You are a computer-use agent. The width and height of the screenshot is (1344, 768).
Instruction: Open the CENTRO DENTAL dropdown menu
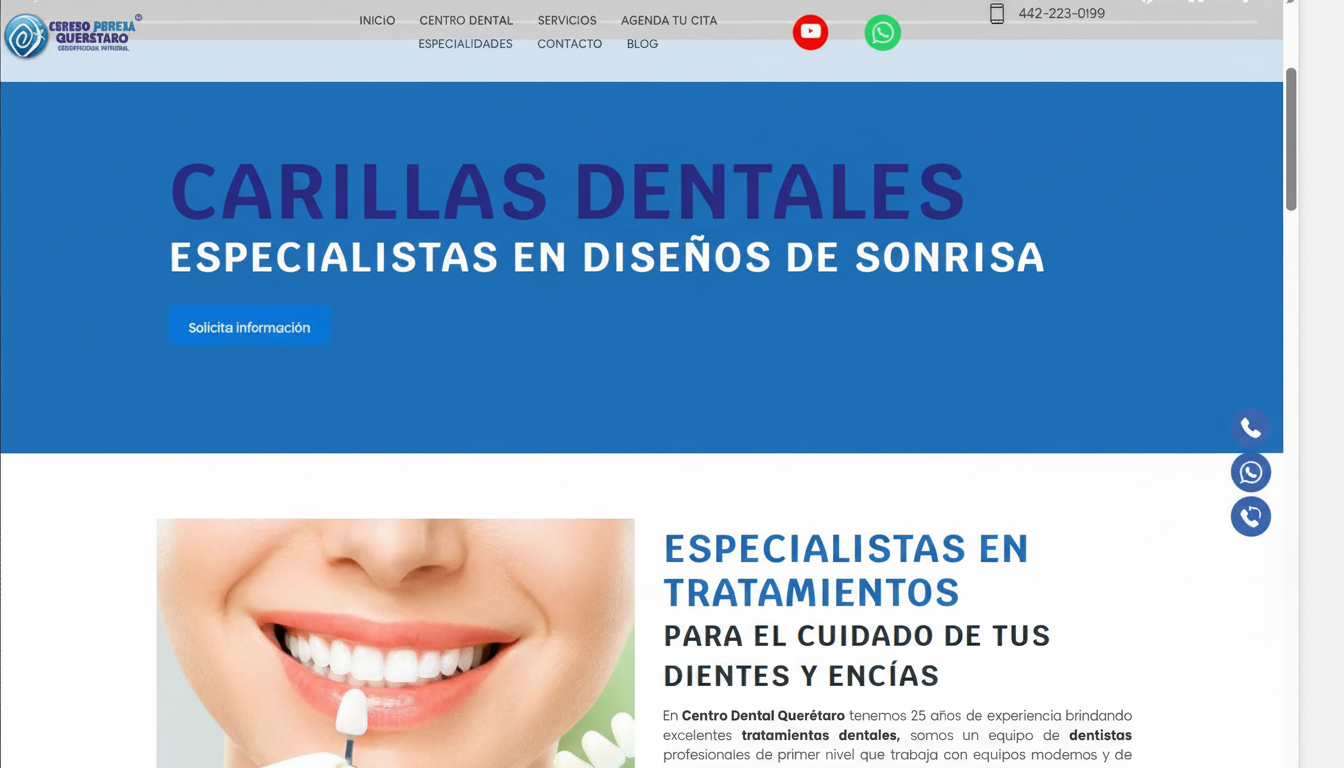[x=466, y=20]
